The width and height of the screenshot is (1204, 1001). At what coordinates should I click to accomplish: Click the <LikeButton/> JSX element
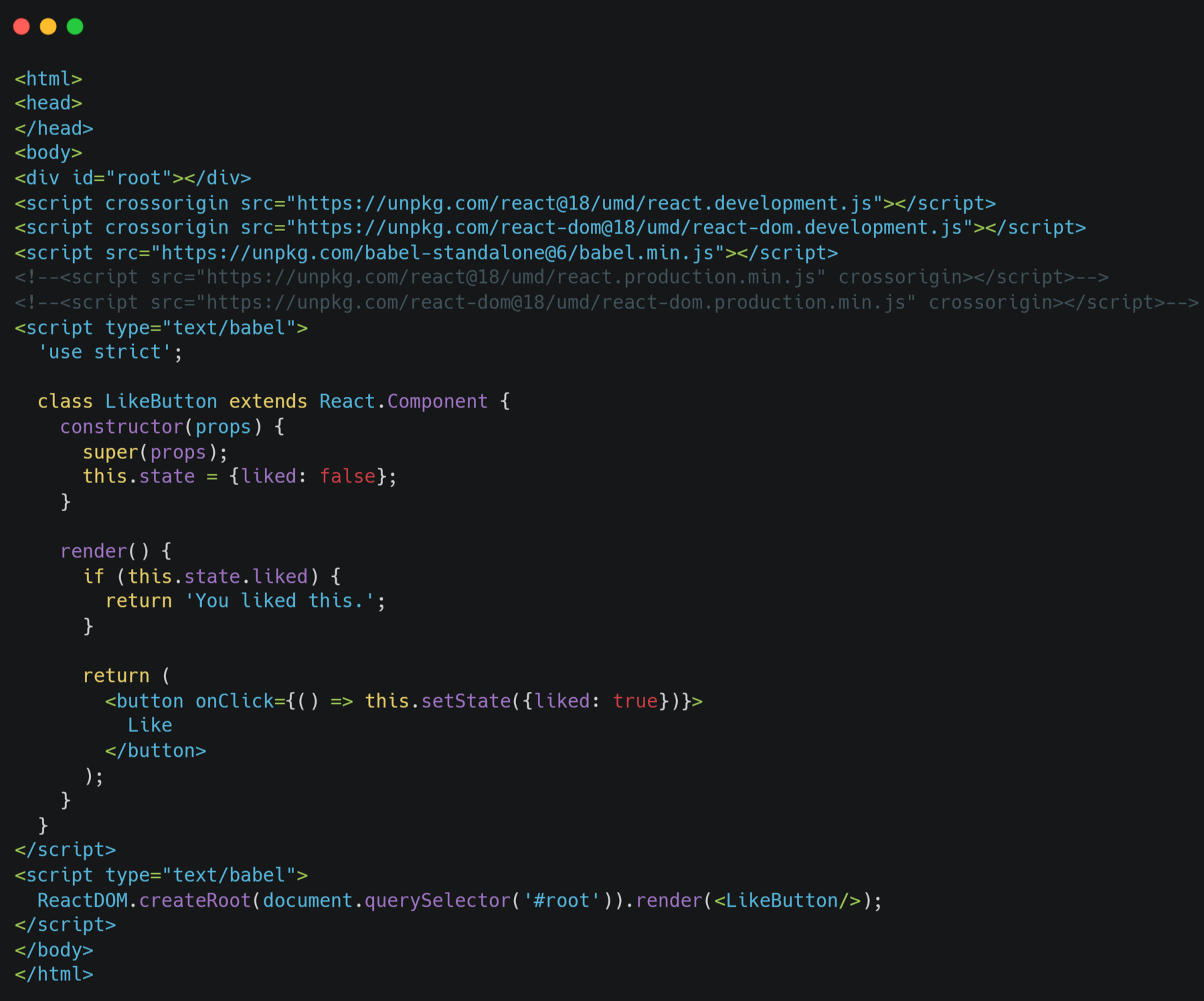tap(788, 901)
